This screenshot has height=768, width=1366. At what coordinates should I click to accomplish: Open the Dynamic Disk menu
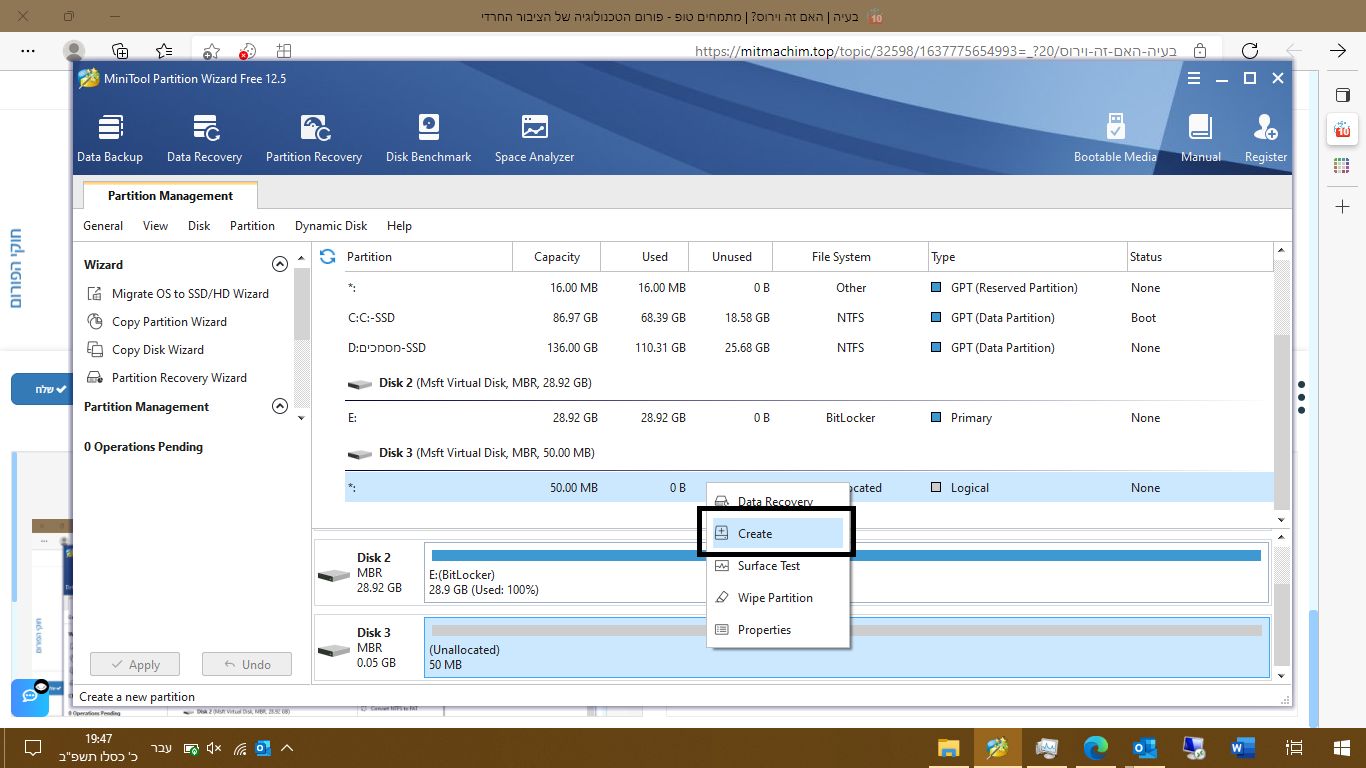click(331, 226)
